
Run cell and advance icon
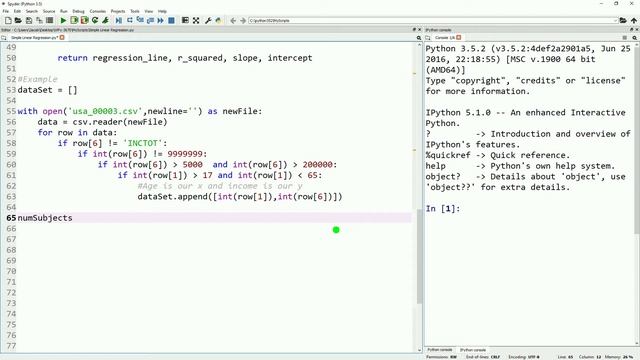84,20
